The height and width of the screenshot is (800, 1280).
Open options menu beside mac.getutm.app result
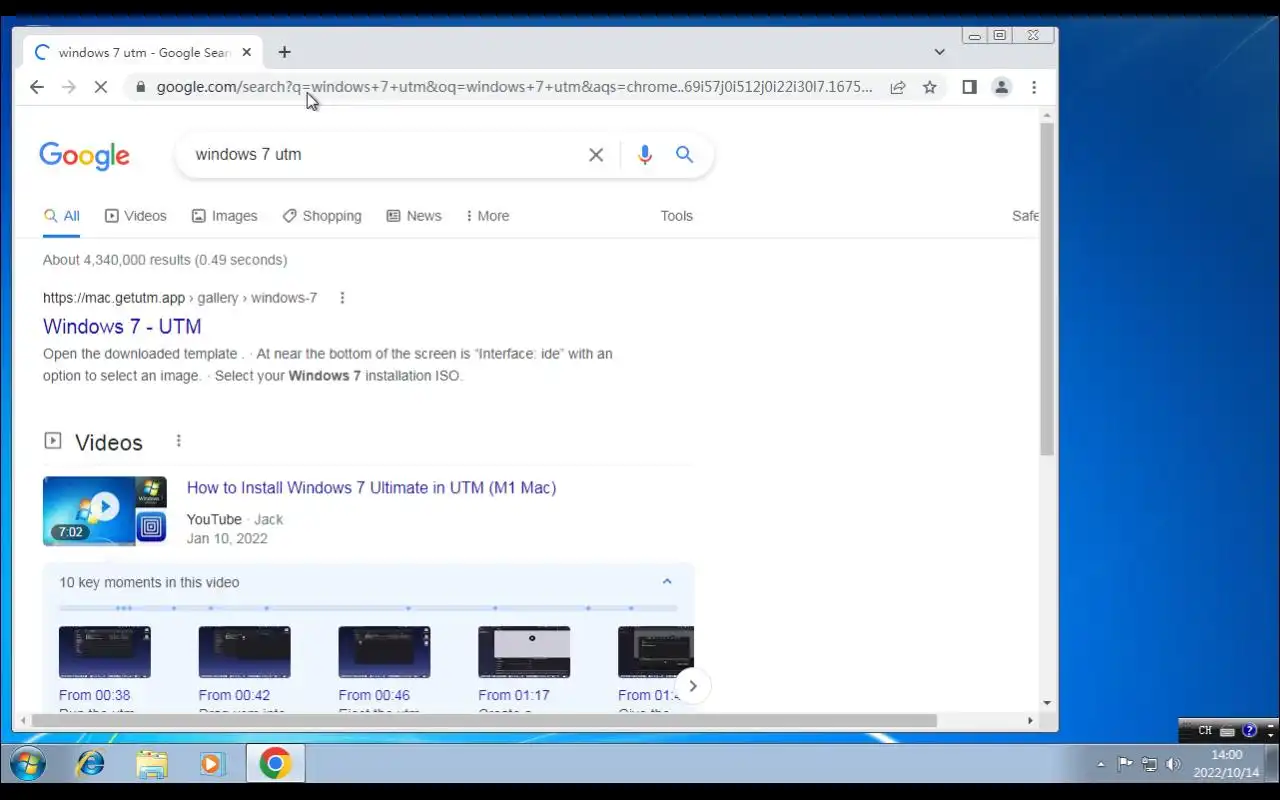click(x=342, y=298)
